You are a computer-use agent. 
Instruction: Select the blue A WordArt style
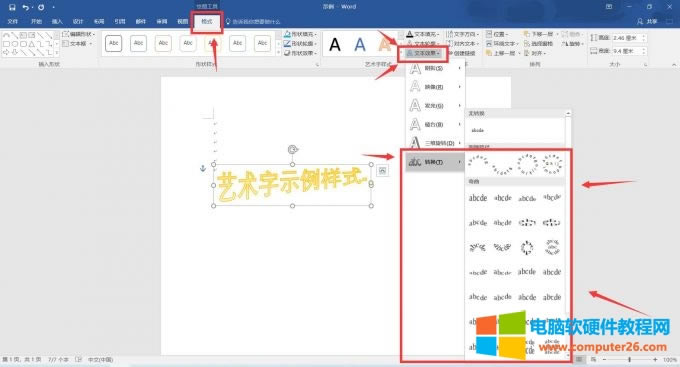click(360, 45)
